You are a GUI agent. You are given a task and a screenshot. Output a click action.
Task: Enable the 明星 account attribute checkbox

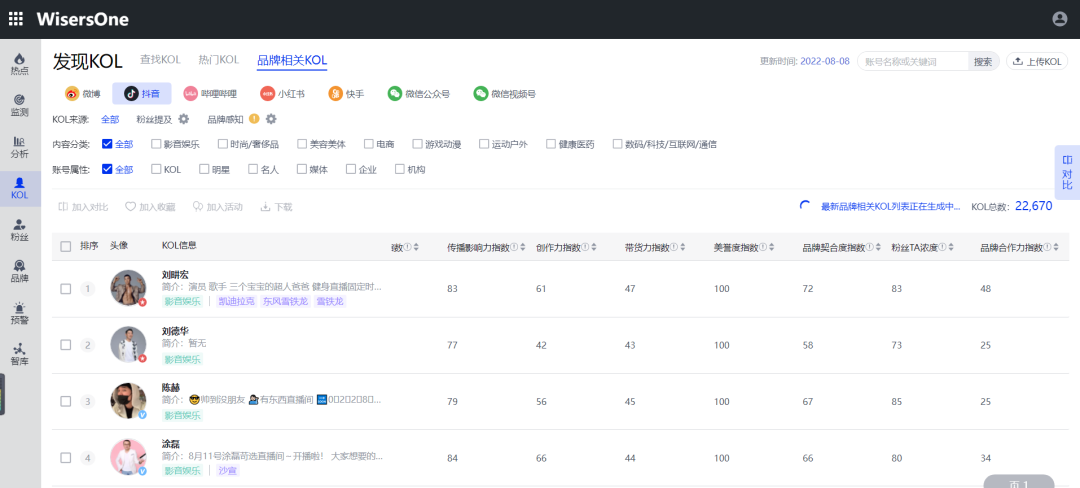[x=203, y=169]
